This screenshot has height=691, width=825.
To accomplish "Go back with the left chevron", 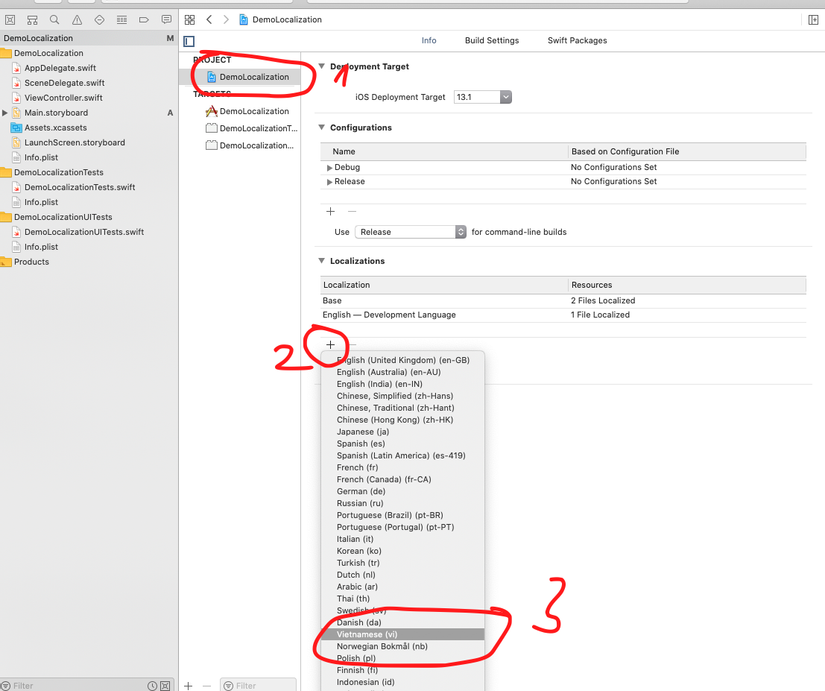I will (x=209, y=19).
